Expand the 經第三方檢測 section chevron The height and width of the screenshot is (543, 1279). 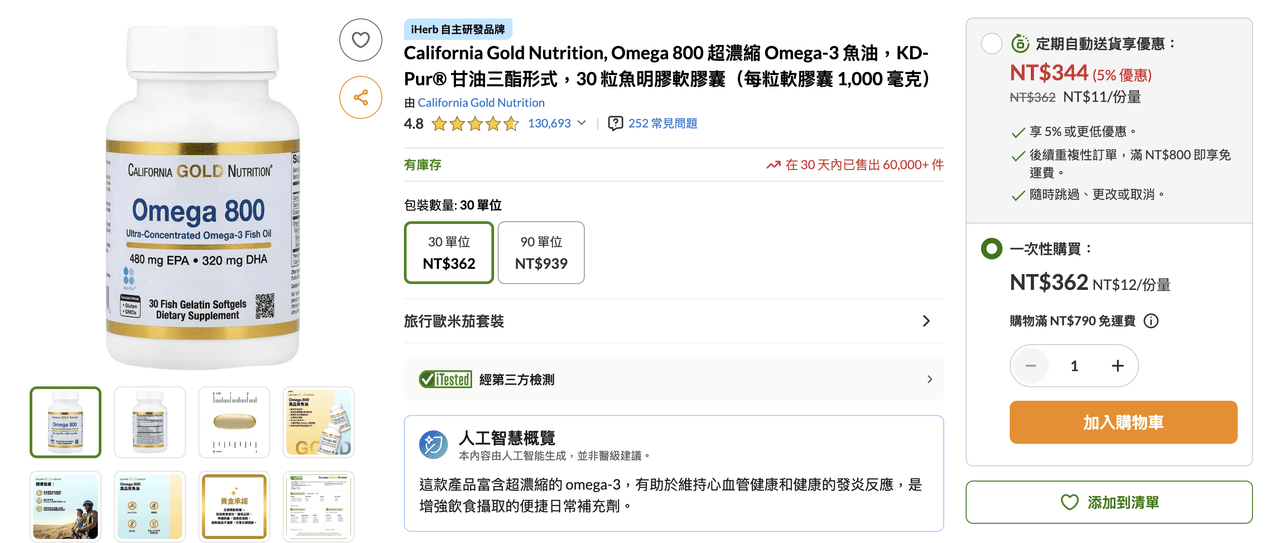coord(929,379)
